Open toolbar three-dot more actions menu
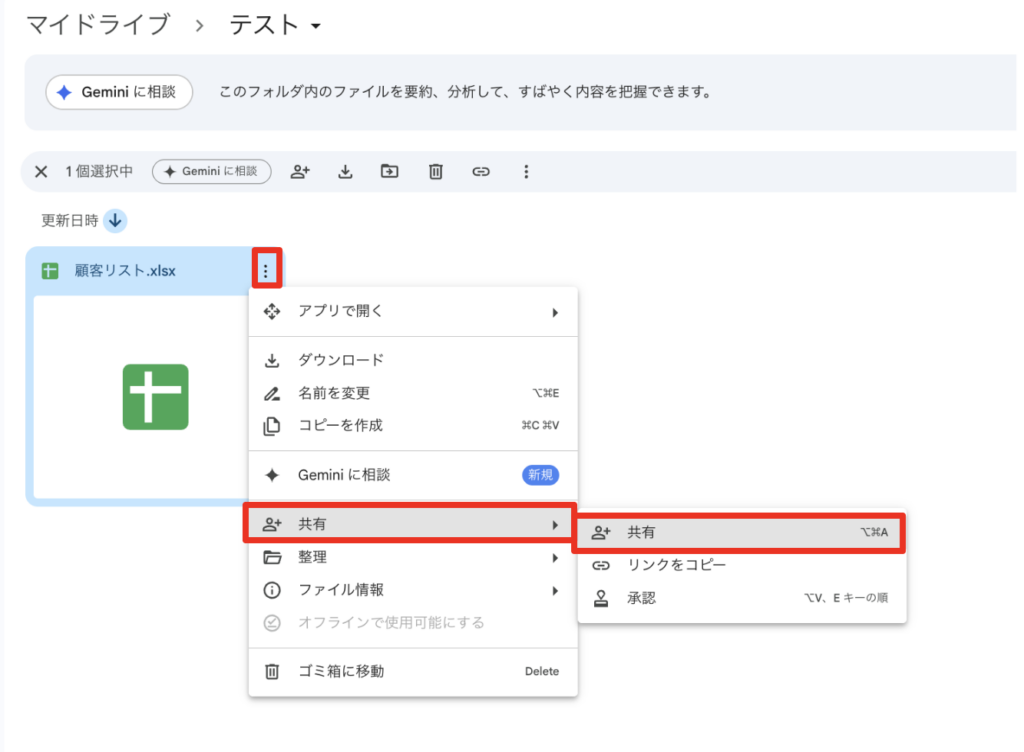1024x752 pixels. pyautogui.click(x=526, y=172)
